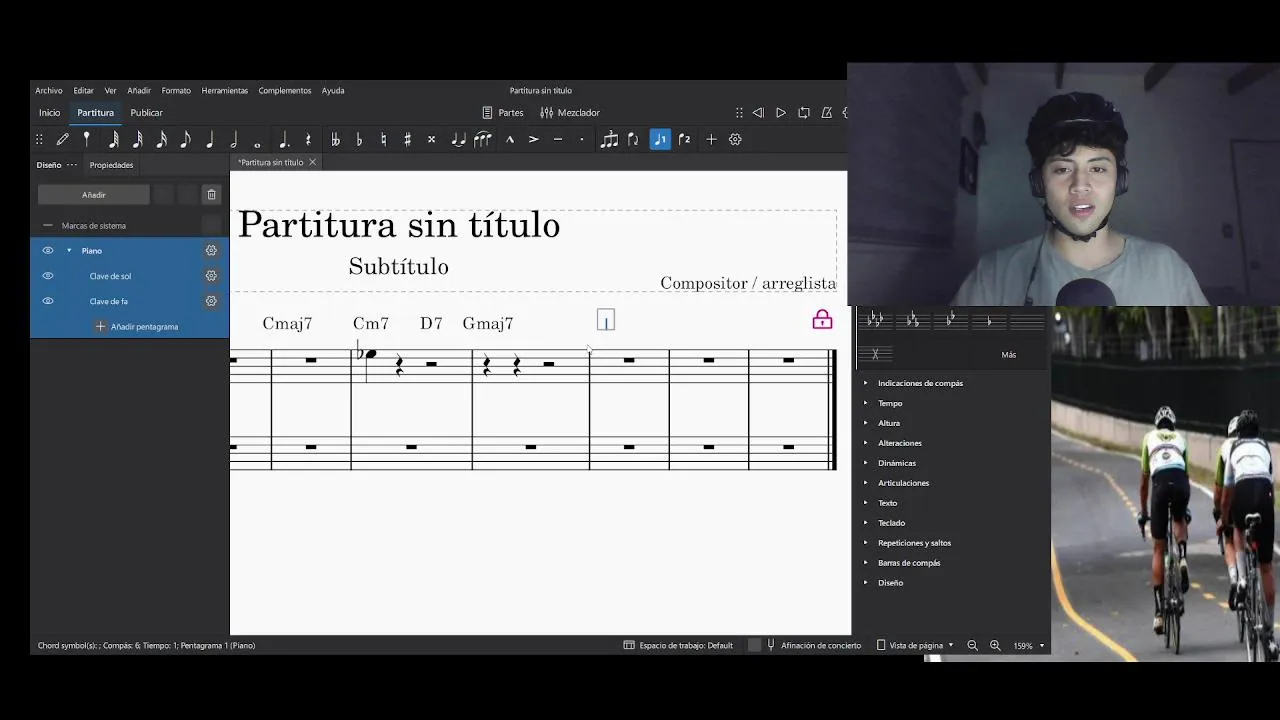This screenshot has width=1280, height=720.
Task: Zoom in the score view
Action: [995, 646]
